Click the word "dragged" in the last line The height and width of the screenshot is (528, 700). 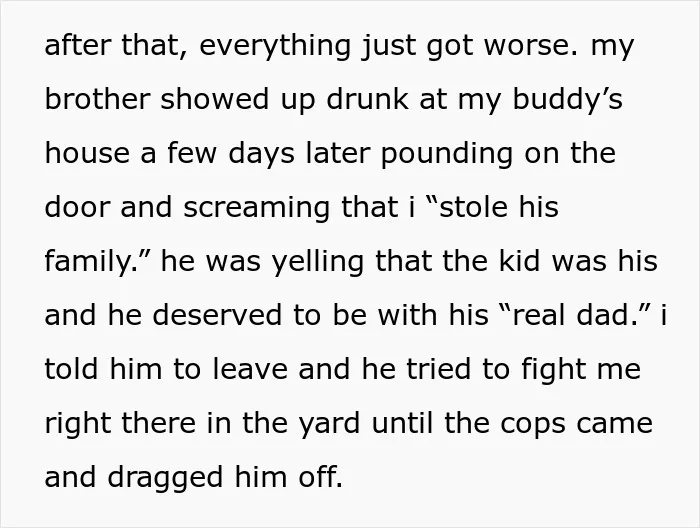point(165,479)
